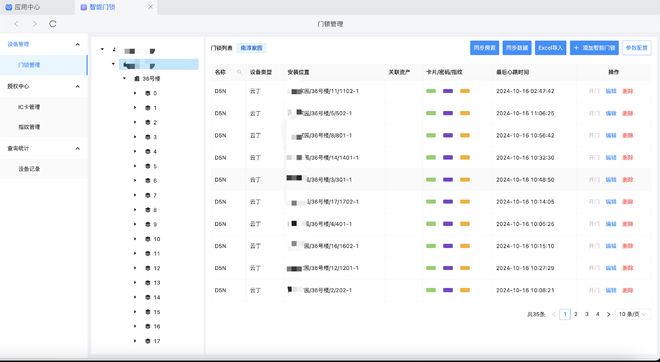Expand floor 5 tree node arrow

(x=135, y=166)
